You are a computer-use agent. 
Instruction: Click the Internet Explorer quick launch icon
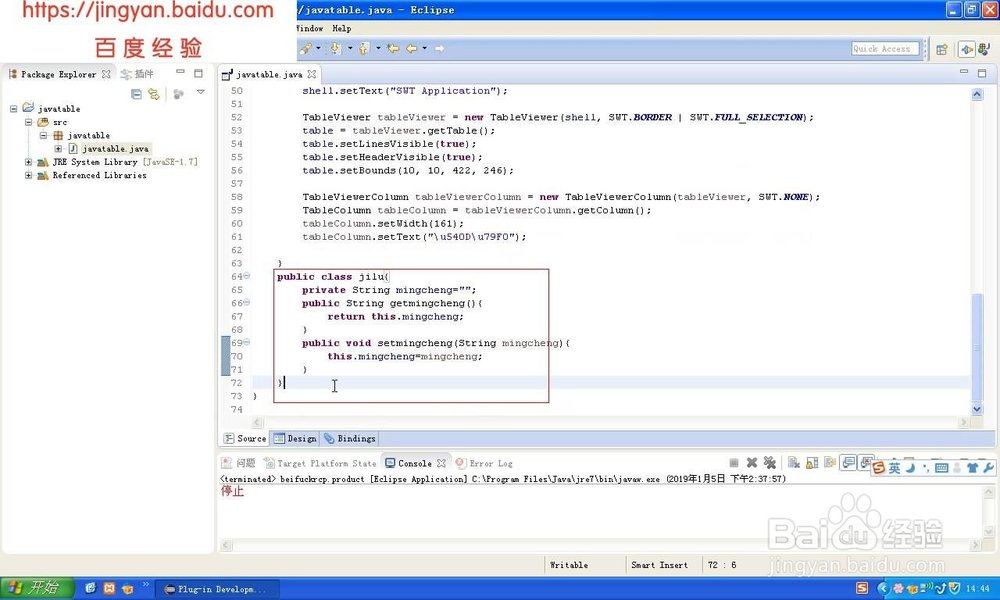pyautogui.click(x=91, y=589)
